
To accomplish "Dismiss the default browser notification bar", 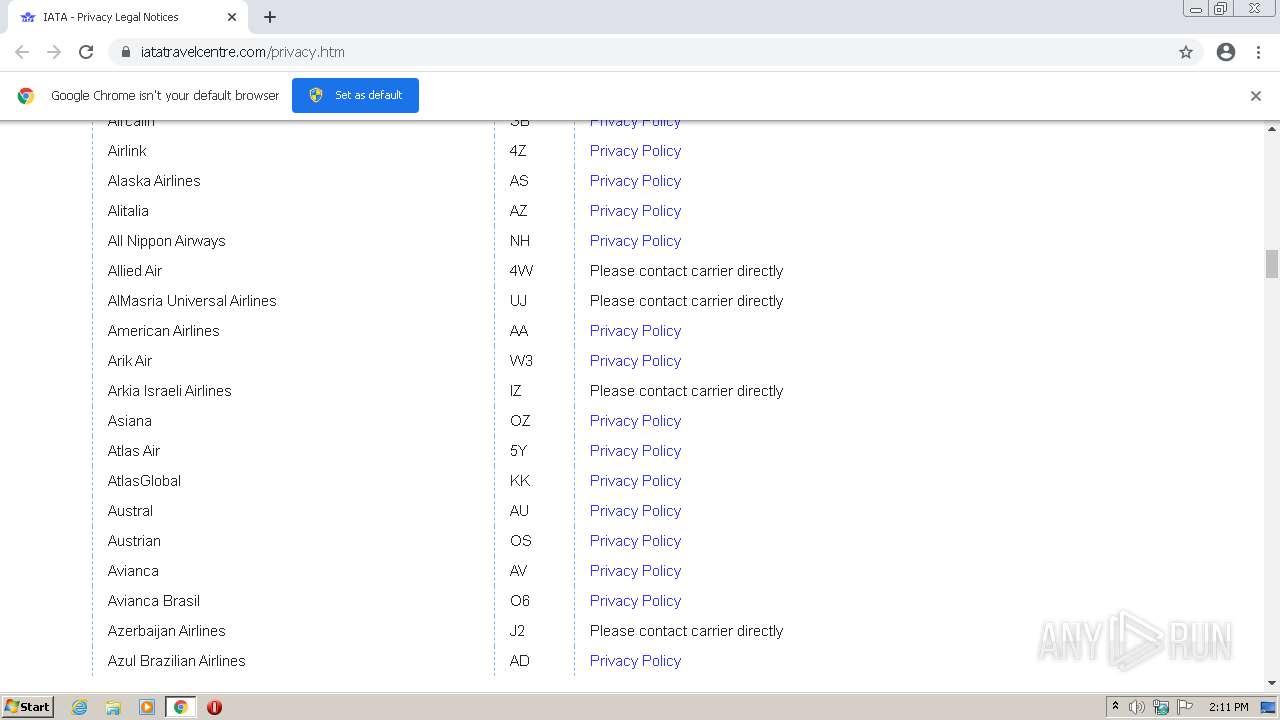I will [x=1256, y=96].
